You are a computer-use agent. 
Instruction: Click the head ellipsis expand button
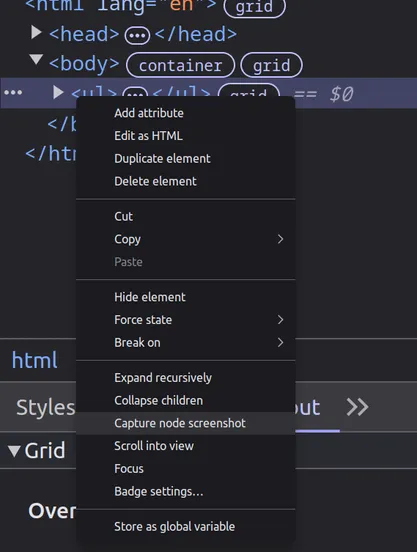pos(137,36)
